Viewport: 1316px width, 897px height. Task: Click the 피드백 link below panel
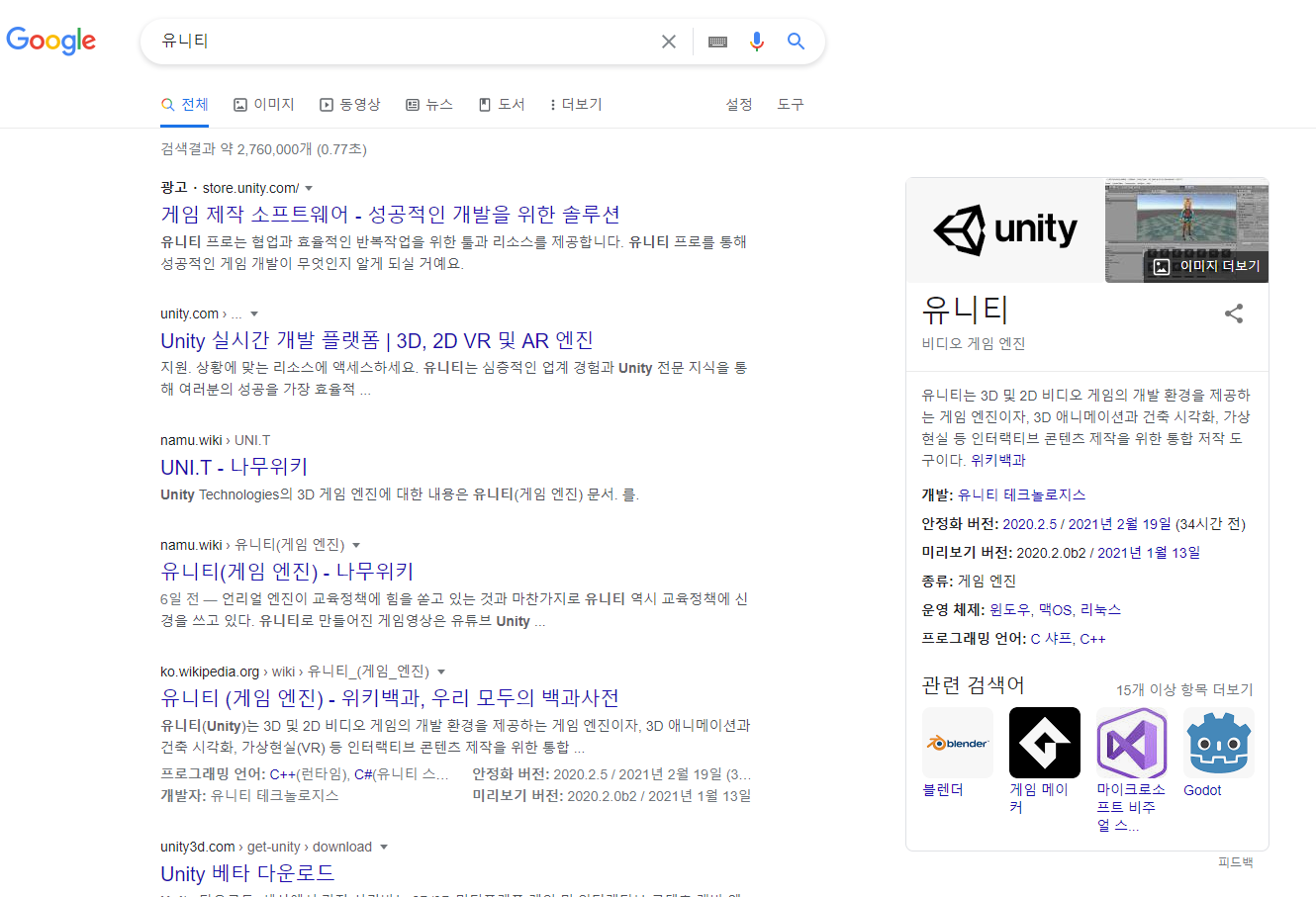point(1236,862)
